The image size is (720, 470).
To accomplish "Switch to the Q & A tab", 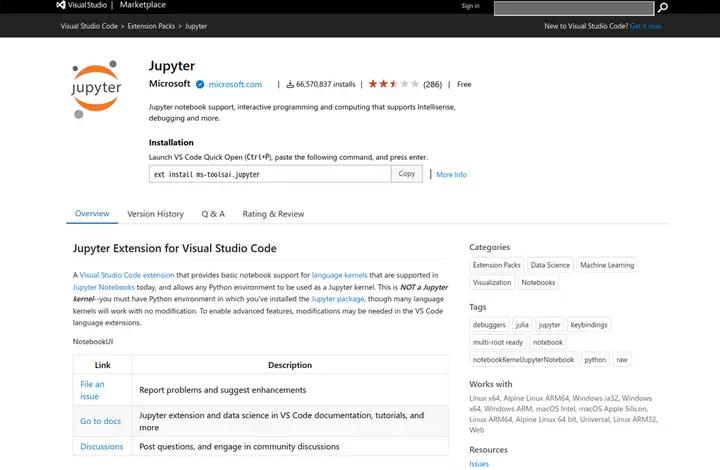I will [213, 214].
